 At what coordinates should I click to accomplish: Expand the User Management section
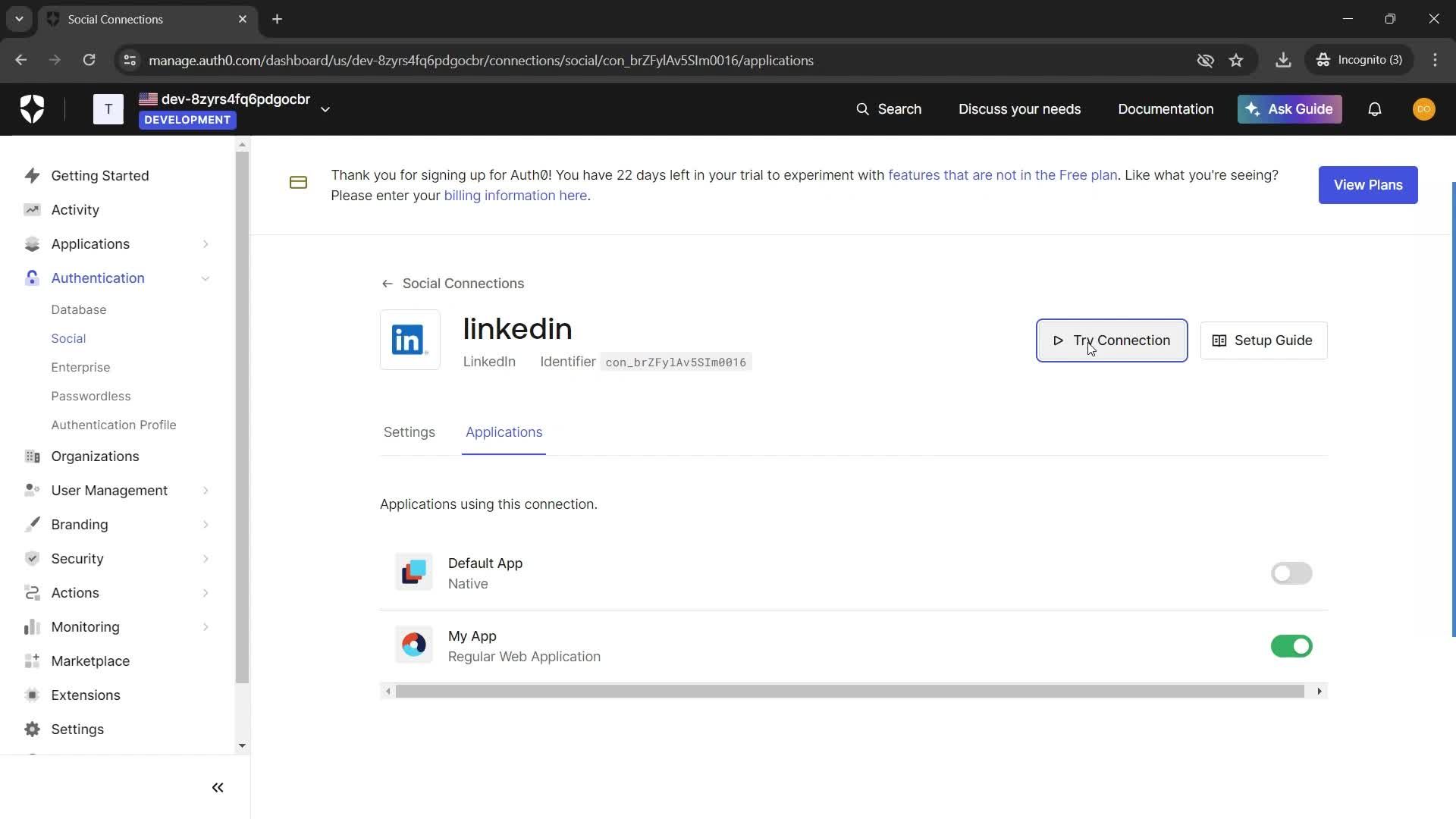(206, 491)
